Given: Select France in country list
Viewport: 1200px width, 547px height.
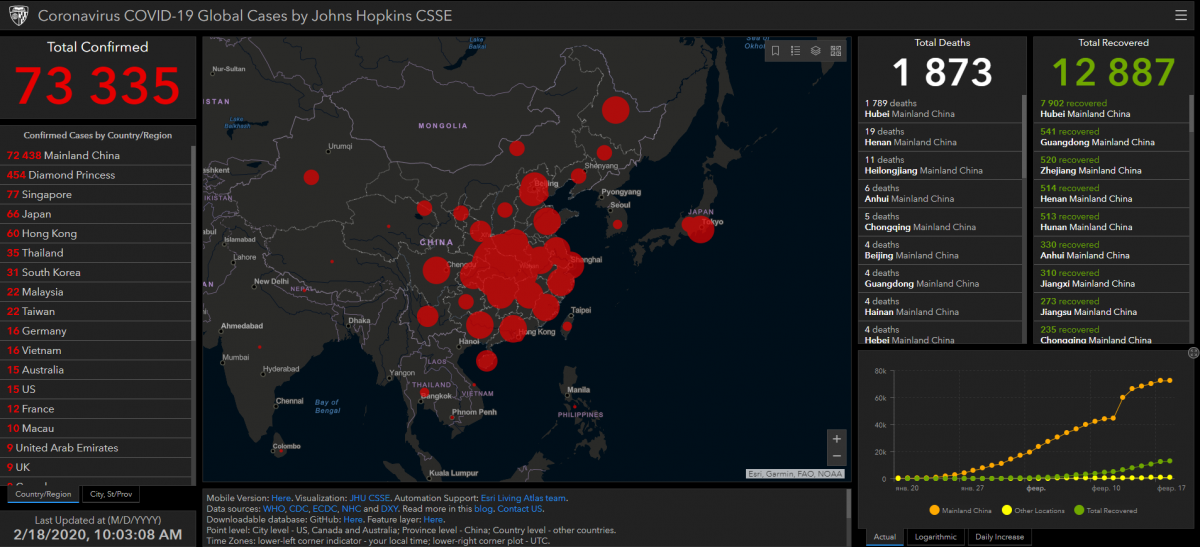Looking at the screenshot, I should [x=97, y=409].
